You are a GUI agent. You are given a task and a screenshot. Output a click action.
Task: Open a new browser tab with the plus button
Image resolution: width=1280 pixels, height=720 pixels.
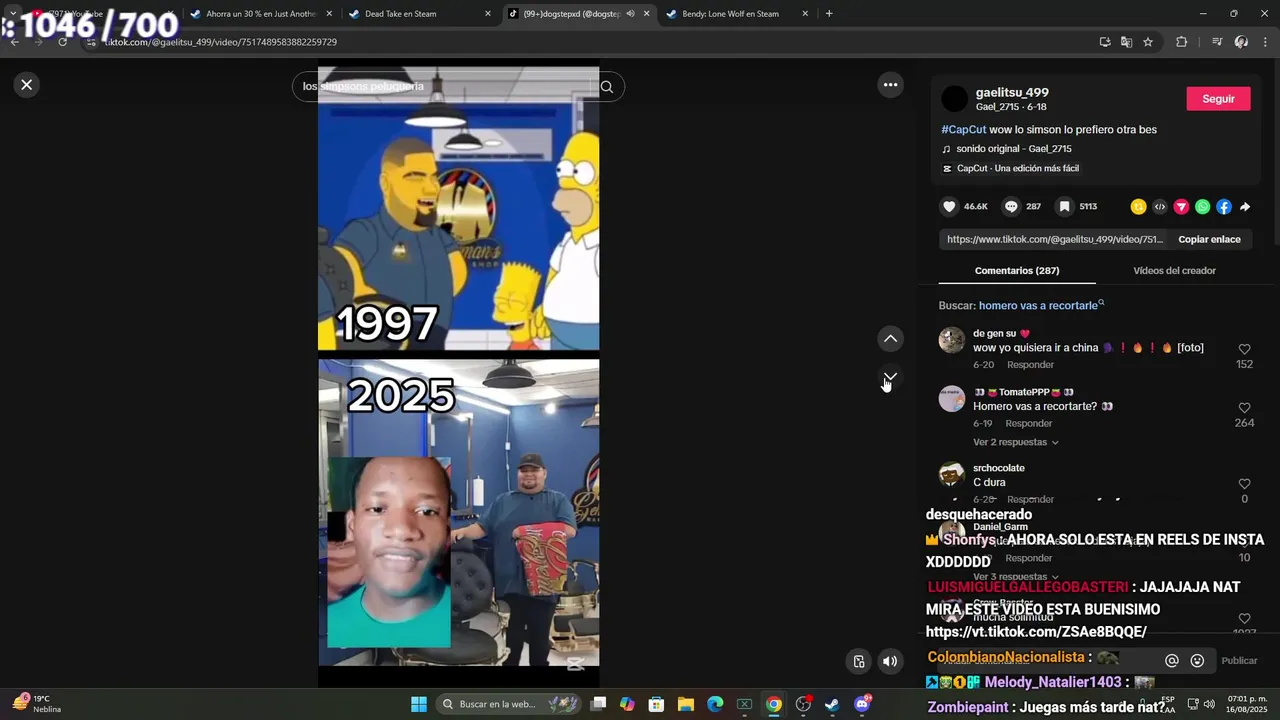click(x=829, y=14)
